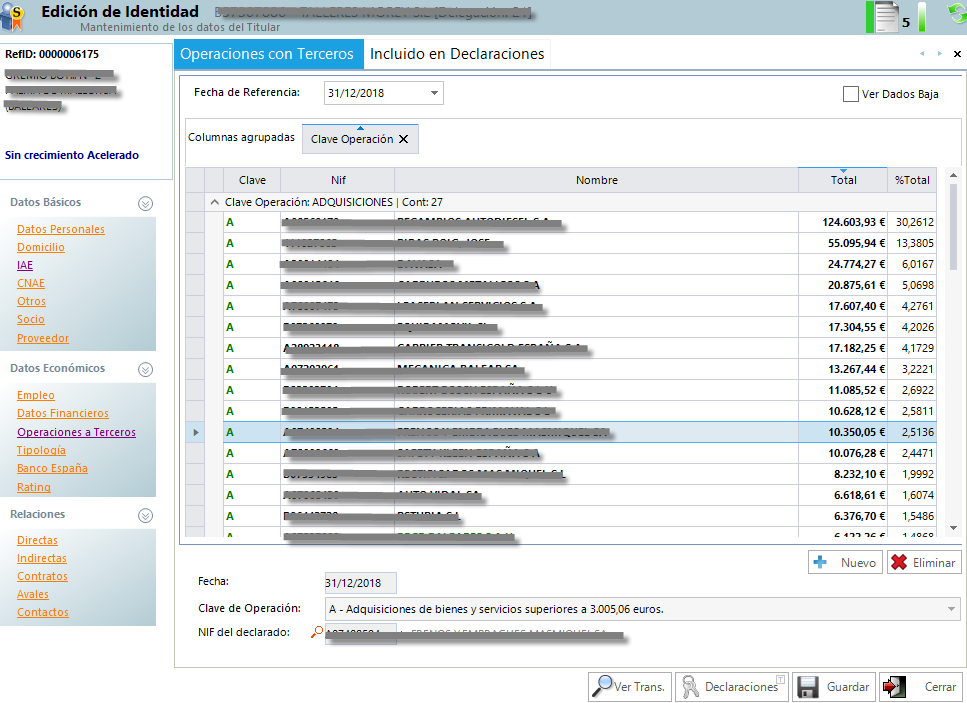Toggle Ver Dados Baja checkbox
Viewport: 967px width, 703px height.
tap(850, 94)
